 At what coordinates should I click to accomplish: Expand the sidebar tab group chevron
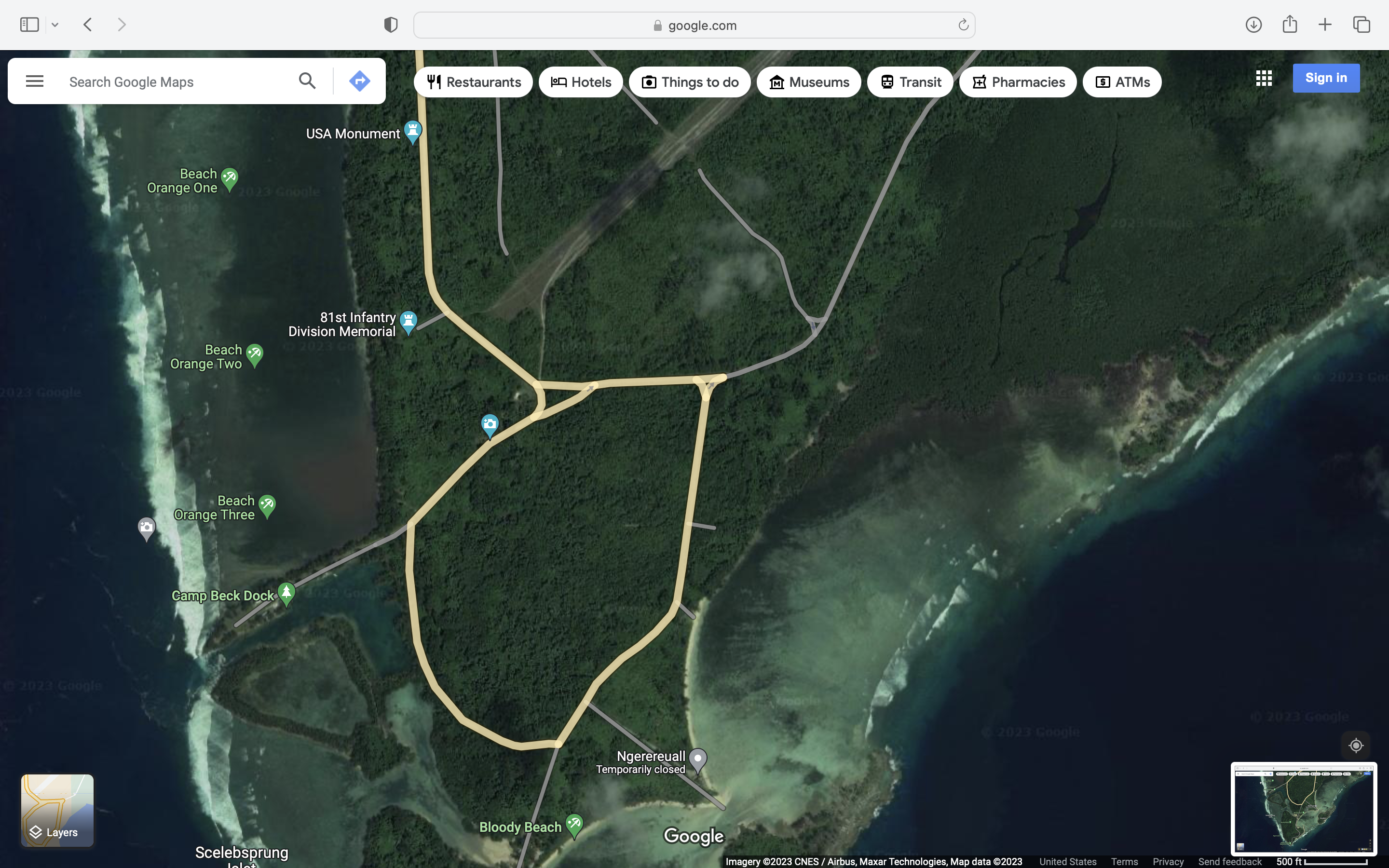[55, 25]
